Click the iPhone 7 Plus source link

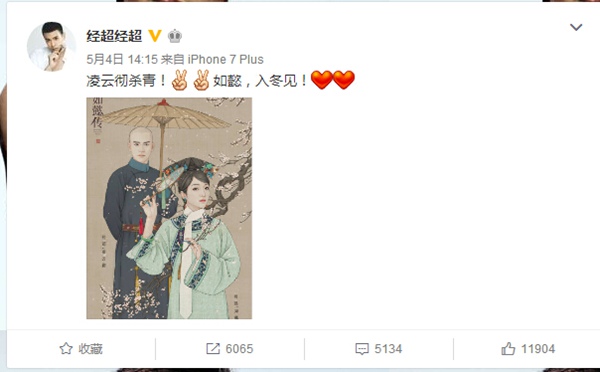coord(225,59)
